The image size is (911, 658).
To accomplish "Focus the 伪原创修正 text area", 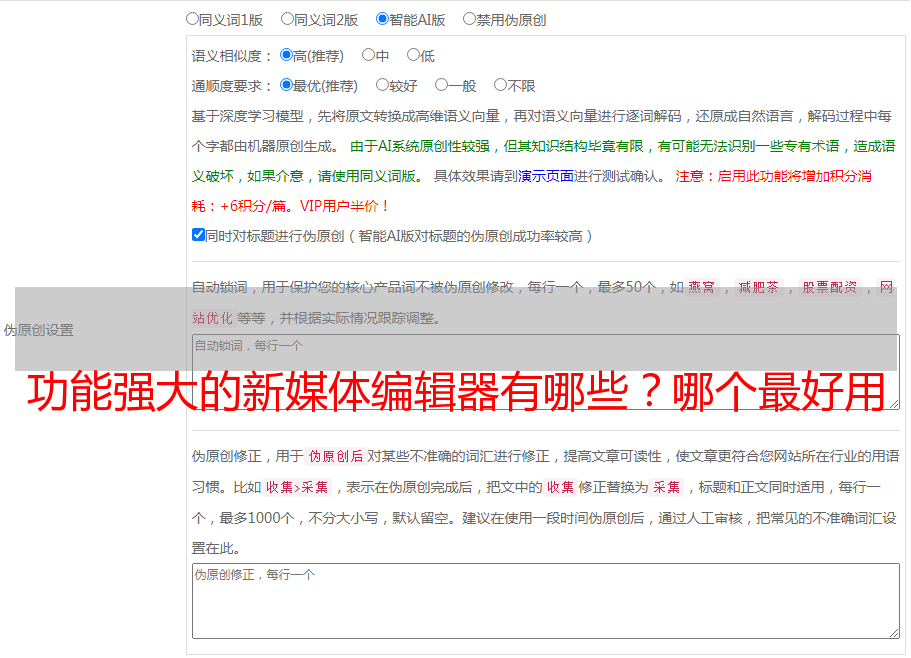I will pos(546,601).
